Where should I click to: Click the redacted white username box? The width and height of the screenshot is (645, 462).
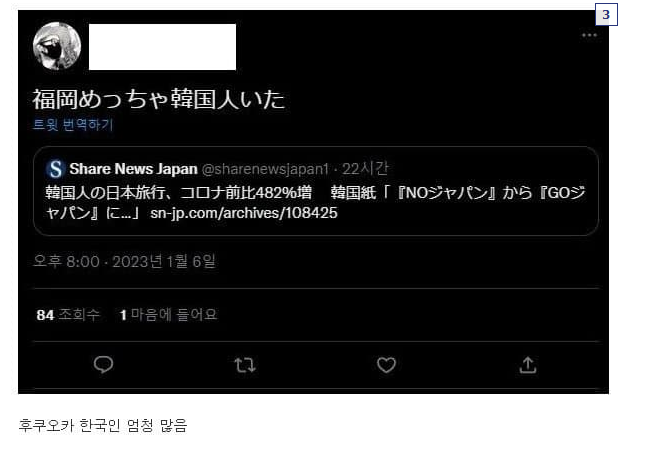click(x=162, y=47)
